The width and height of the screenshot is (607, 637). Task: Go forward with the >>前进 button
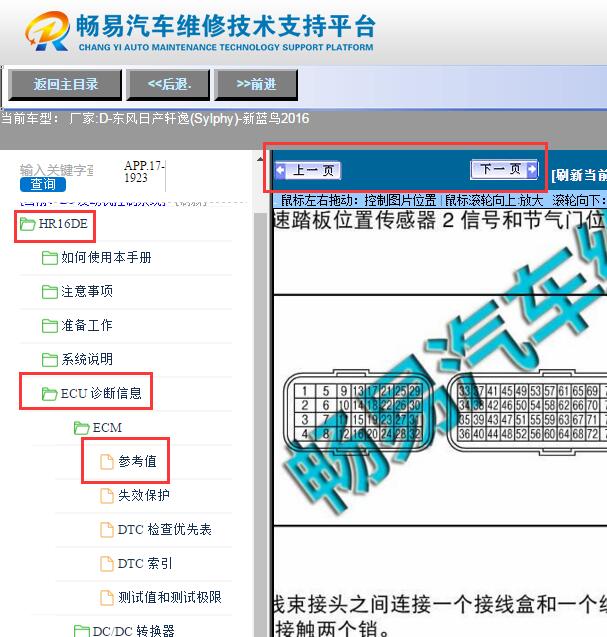click(256, 84)
